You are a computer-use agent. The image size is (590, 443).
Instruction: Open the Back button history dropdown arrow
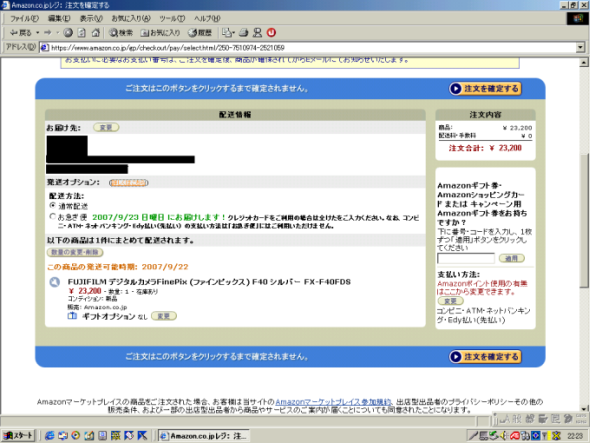click(37, 33)
